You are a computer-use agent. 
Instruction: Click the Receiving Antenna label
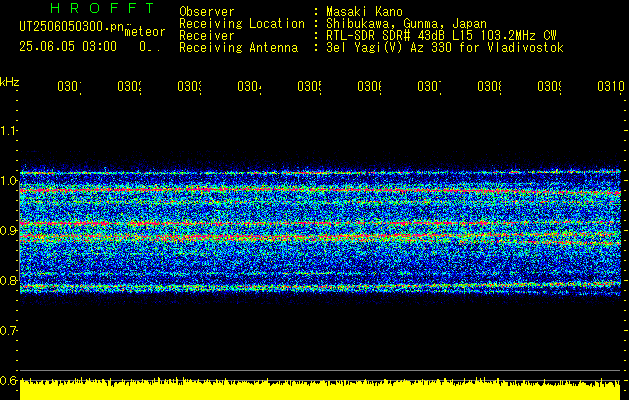pos(238,48)
